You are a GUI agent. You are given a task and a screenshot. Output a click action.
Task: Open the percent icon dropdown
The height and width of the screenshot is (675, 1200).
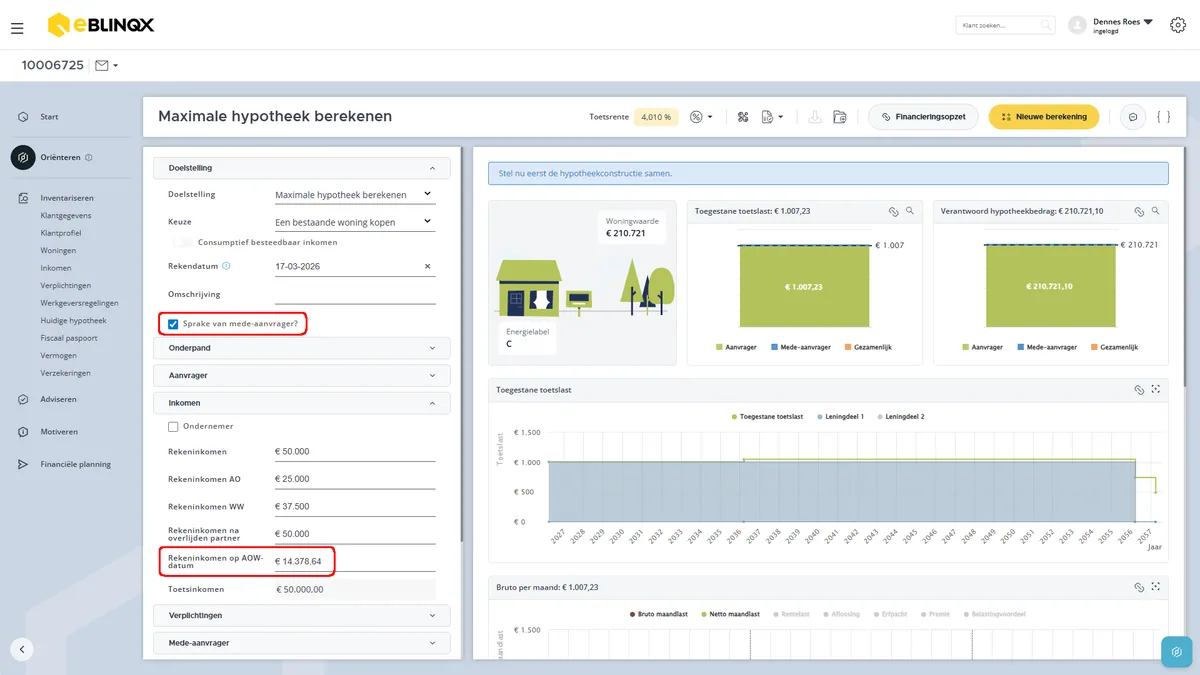(701, 117)
